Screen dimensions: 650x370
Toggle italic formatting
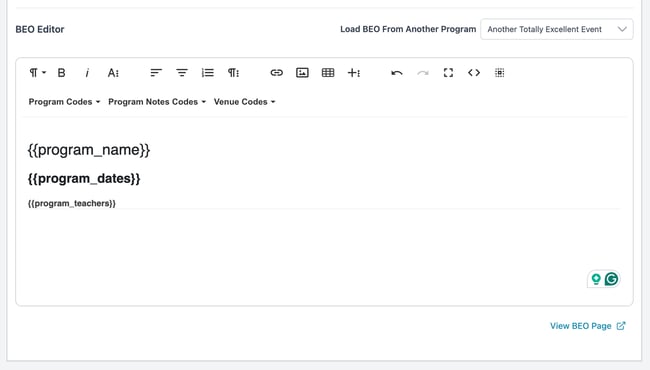coord(87,73)
